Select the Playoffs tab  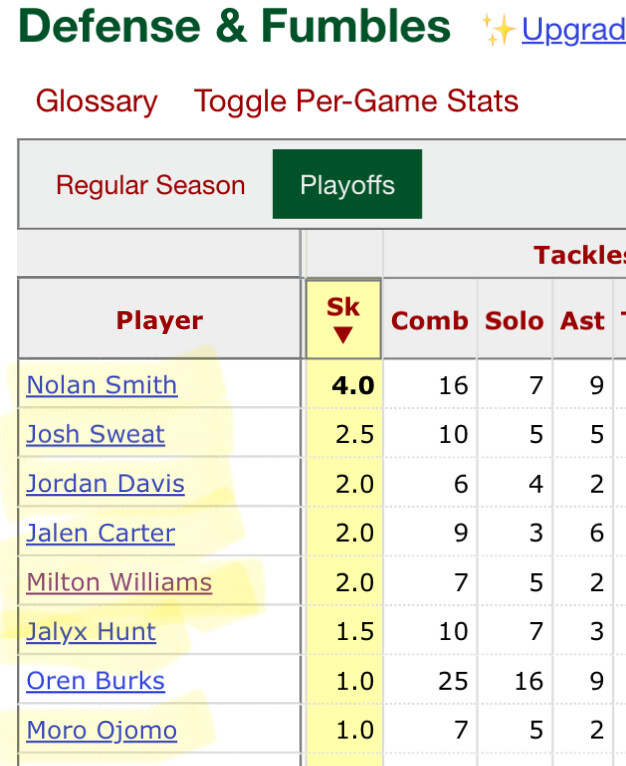(347, 185)
